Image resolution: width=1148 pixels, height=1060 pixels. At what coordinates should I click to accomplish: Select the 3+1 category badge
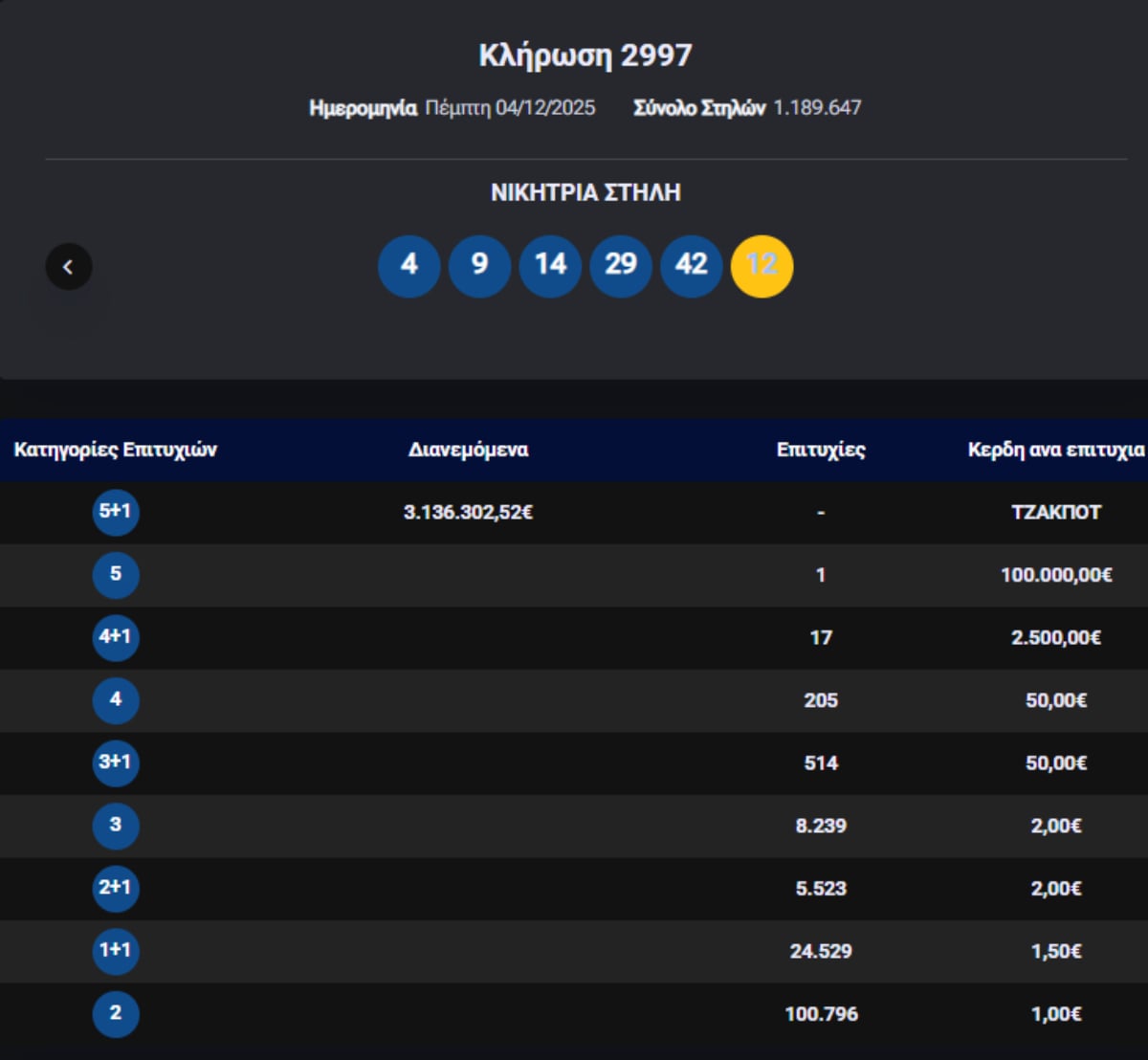116,762
